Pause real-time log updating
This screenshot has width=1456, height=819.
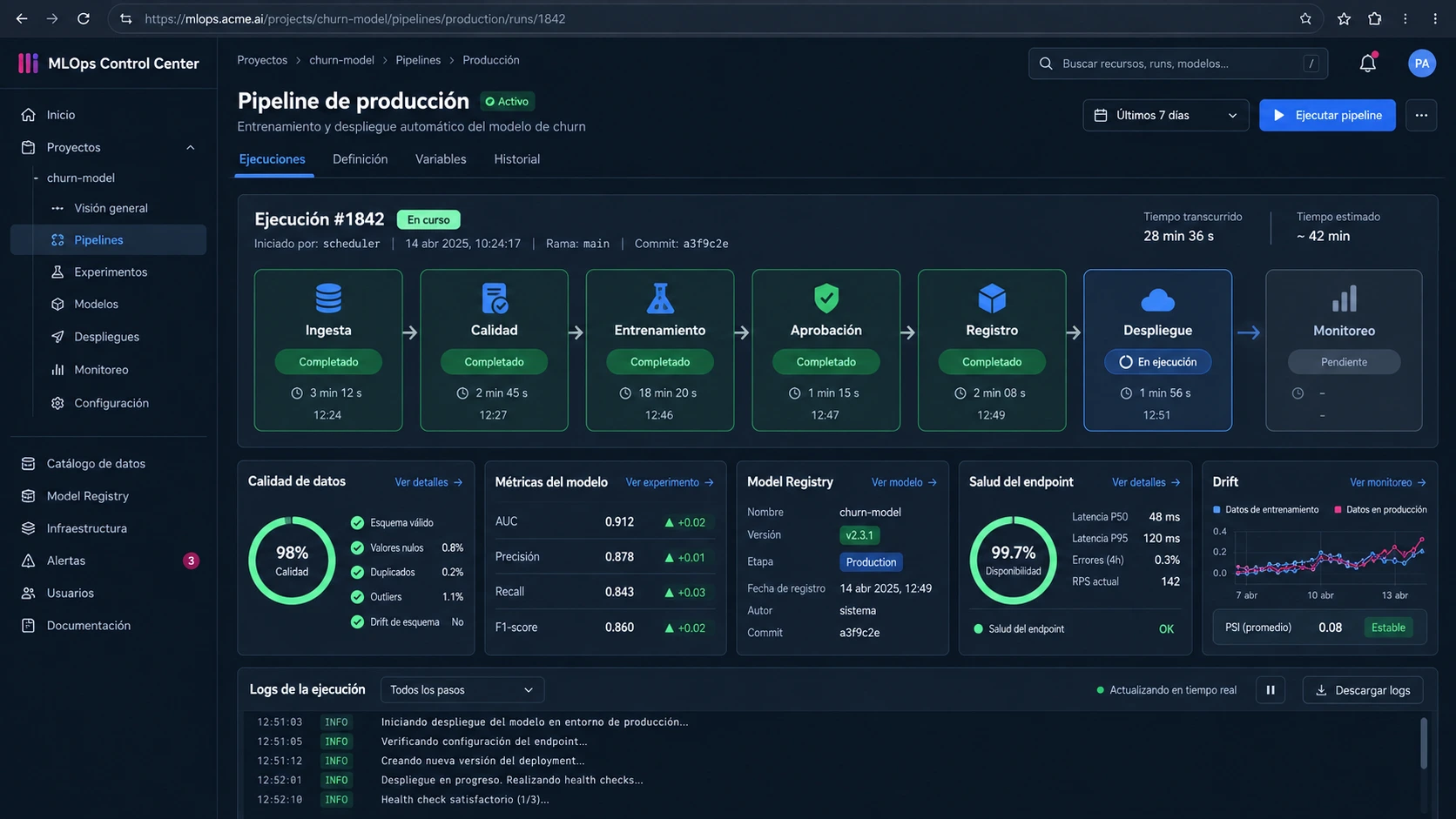[x=1271, y=690]
